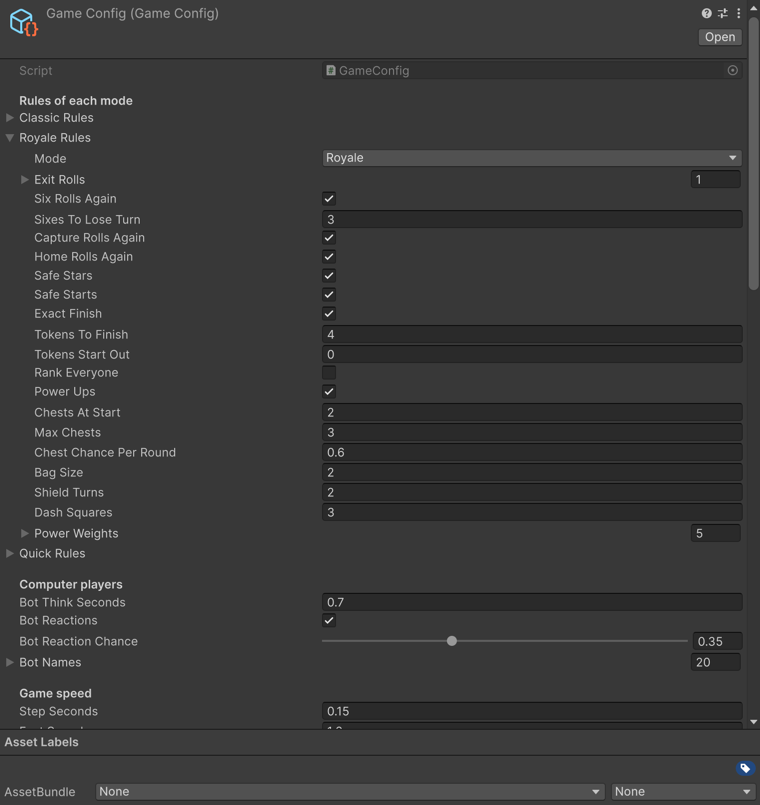Click the Bot Names array size field
Viewport: 760px width, 805px height.
(x=715, y=662)
